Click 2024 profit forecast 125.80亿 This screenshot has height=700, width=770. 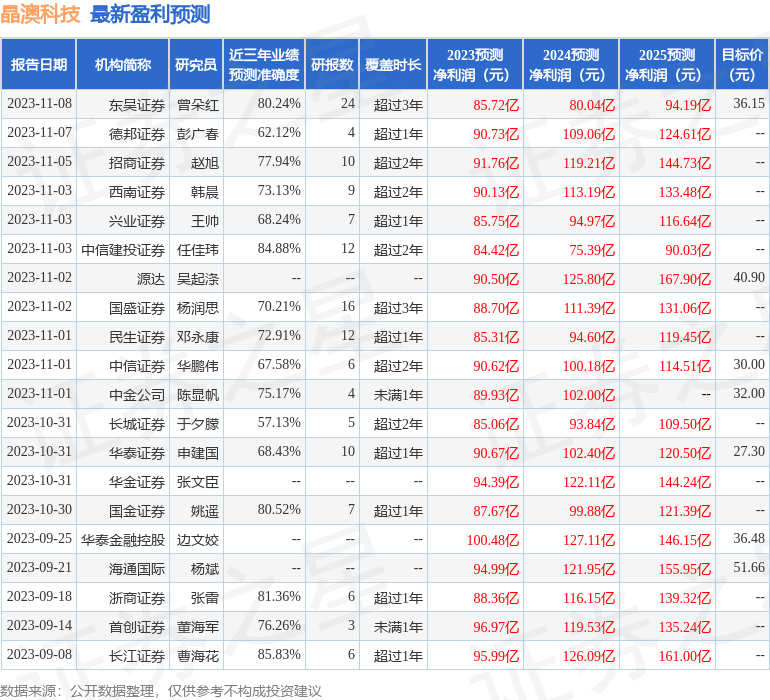[589, 279]
